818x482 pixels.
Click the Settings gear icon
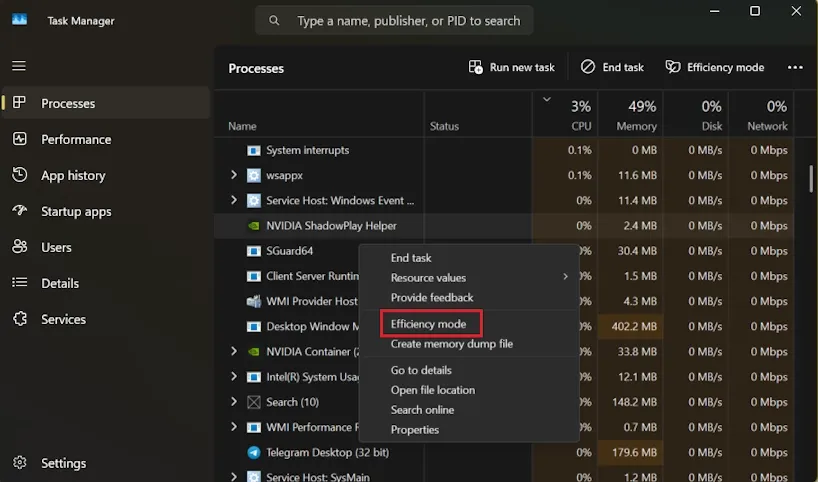click(x=19, y=462)
